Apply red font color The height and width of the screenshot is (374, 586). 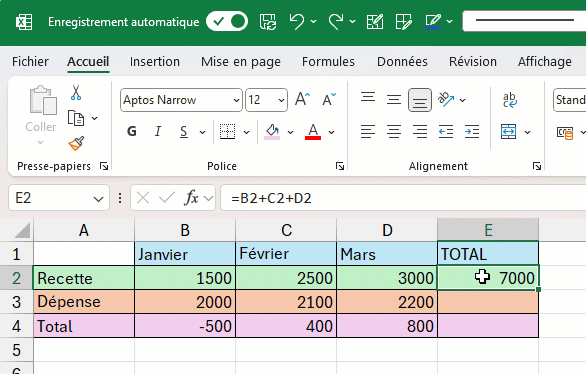click(313, 132)
